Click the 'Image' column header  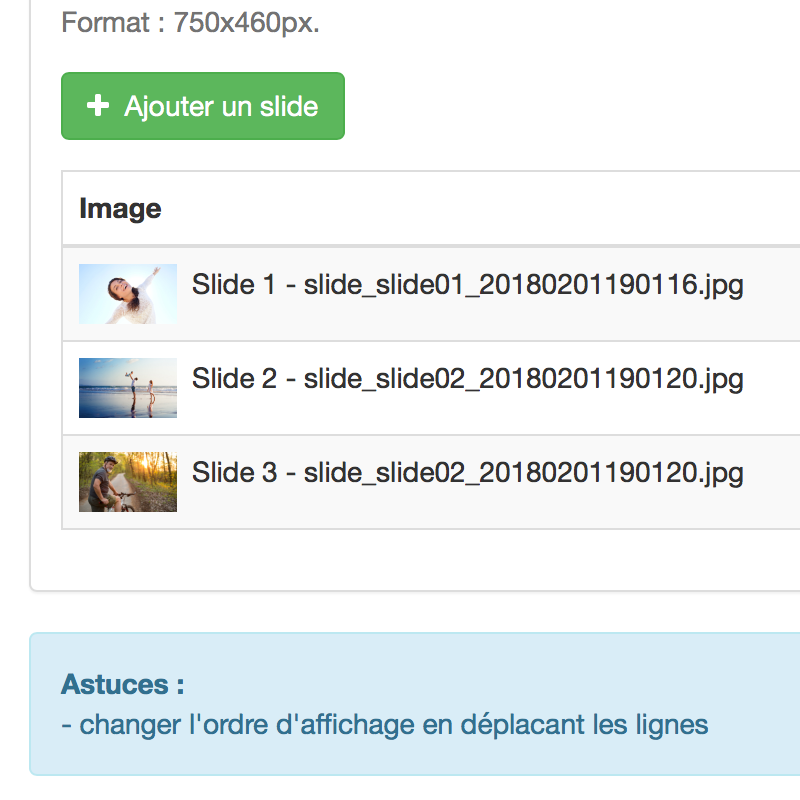click(120, 209)
